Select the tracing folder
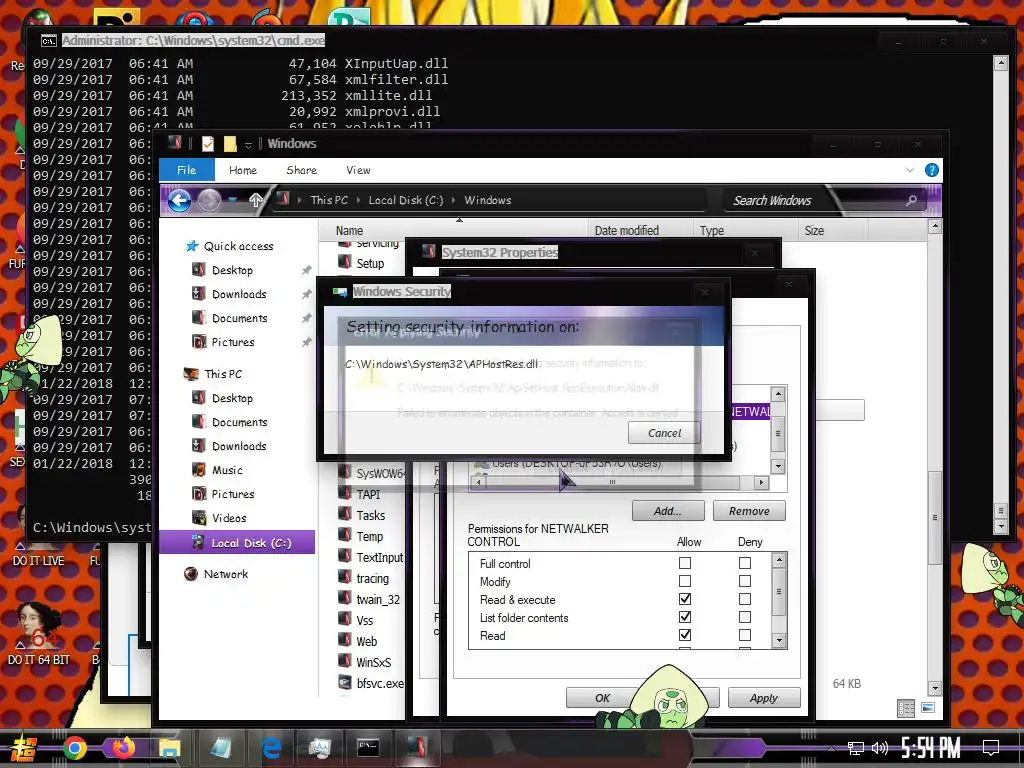The width and height of the screenshot is (1024, 768). pos(372,578)
